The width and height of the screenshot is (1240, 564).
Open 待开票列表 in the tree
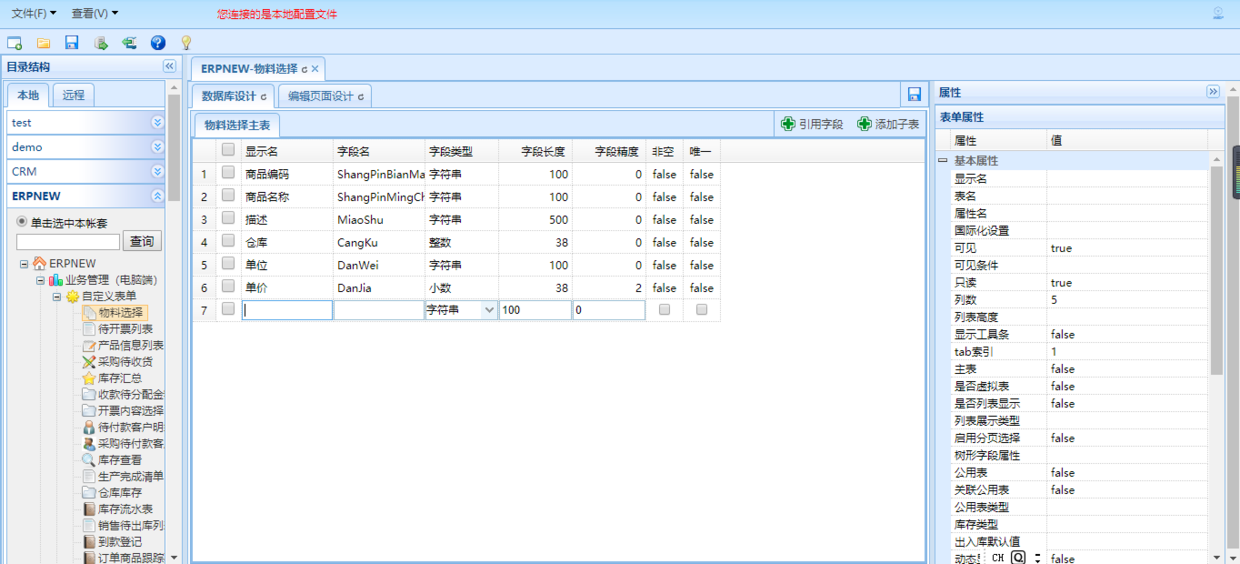(x=117, y=329)
